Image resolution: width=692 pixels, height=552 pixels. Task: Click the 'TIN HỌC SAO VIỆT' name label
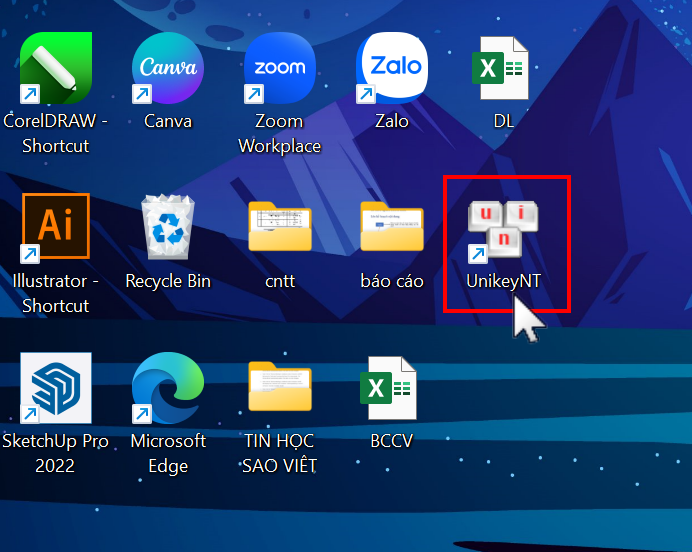280,453
